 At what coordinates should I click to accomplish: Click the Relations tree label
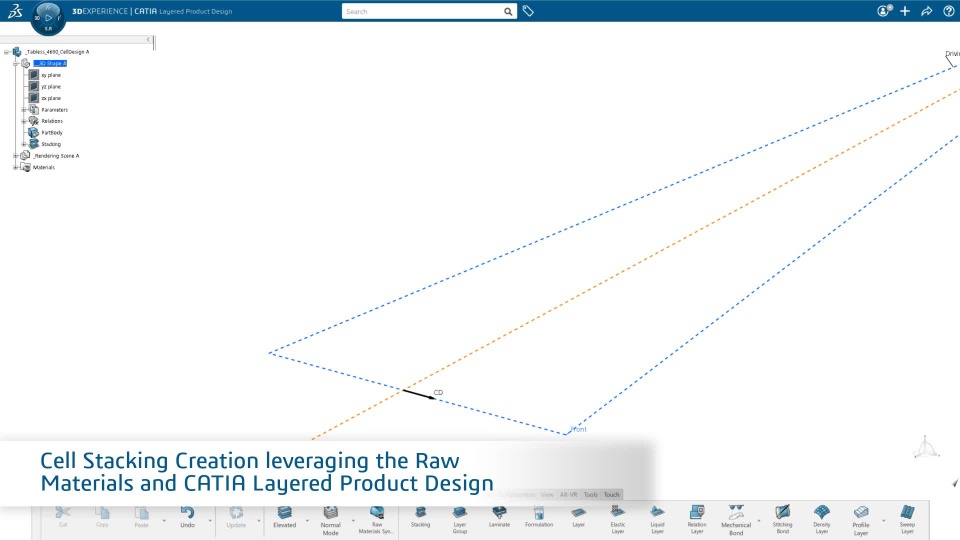click(52, 121)
